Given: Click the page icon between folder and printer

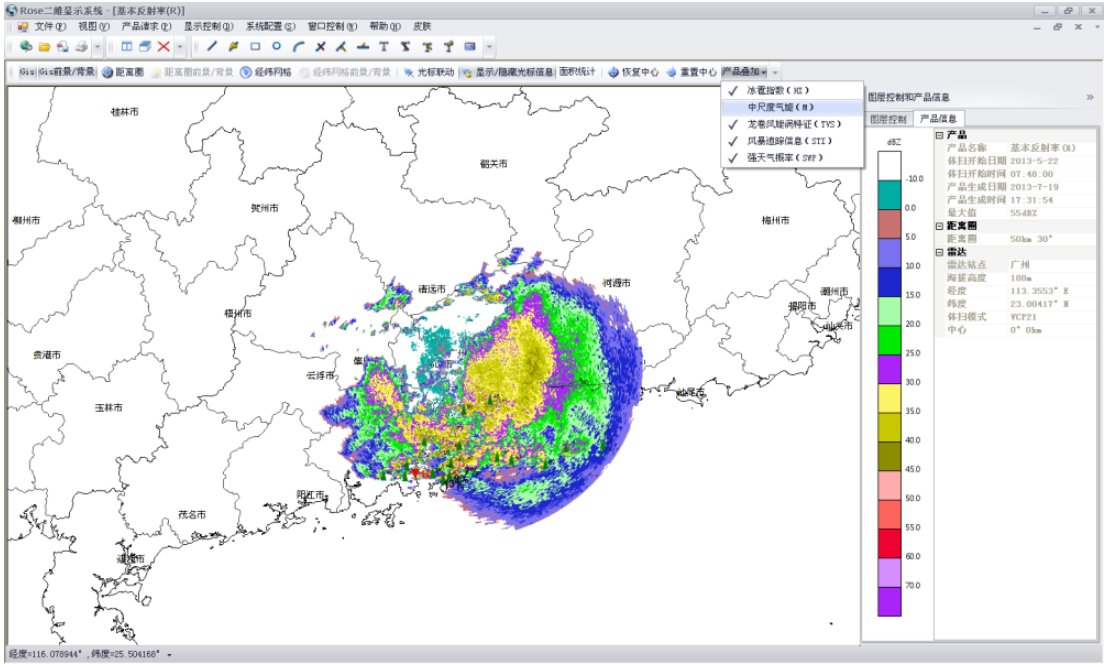Looking at the screenshot, I should click(x=63, y=47).
